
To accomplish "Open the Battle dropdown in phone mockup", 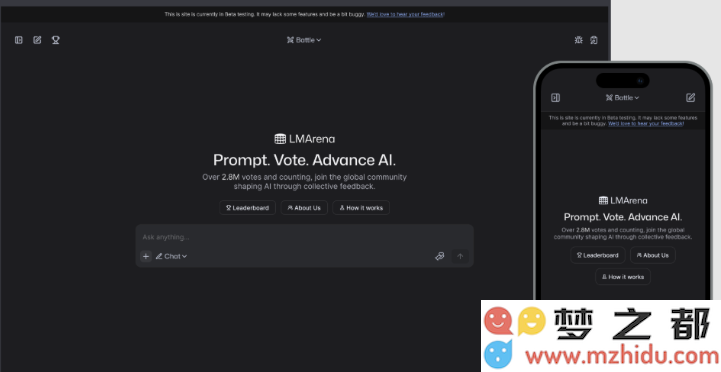I will (622, 97).
